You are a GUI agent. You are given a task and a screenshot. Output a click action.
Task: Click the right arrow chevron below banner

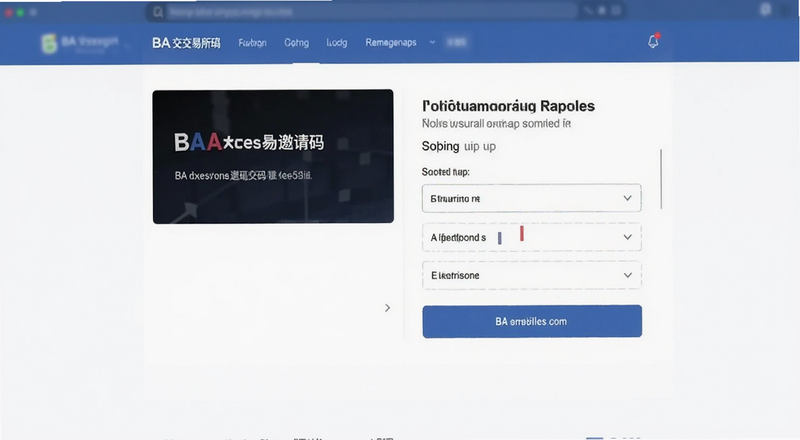pos(387,308)
